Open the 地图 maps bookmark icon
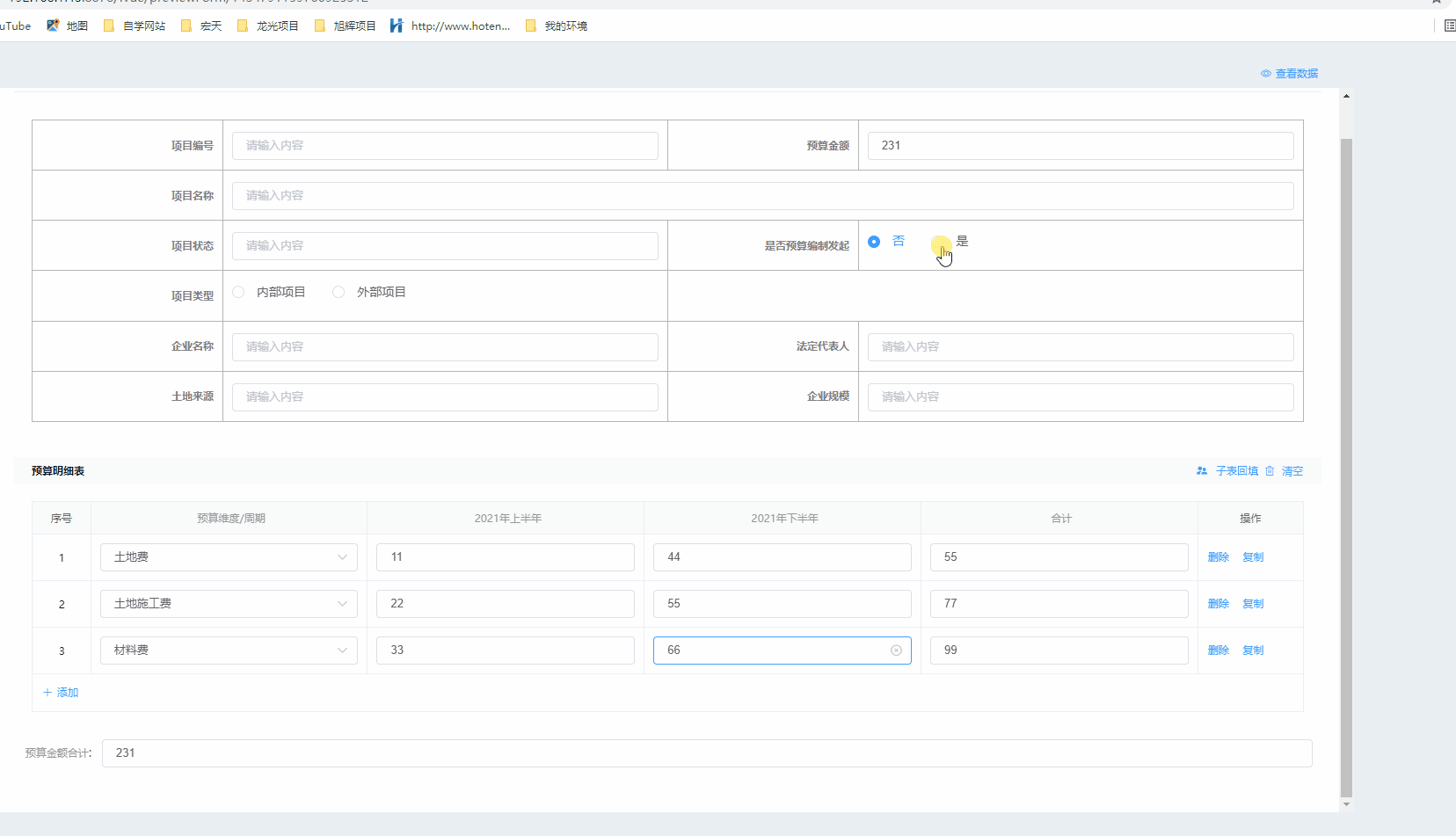 [x=53, y=25]
